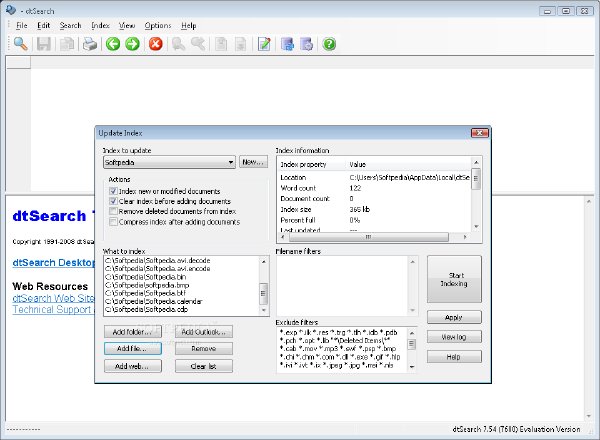The height and width of the screenshot is (440, 600).
Task: Click the Search magnifier toolbar icon
Action: click(20, 44)
